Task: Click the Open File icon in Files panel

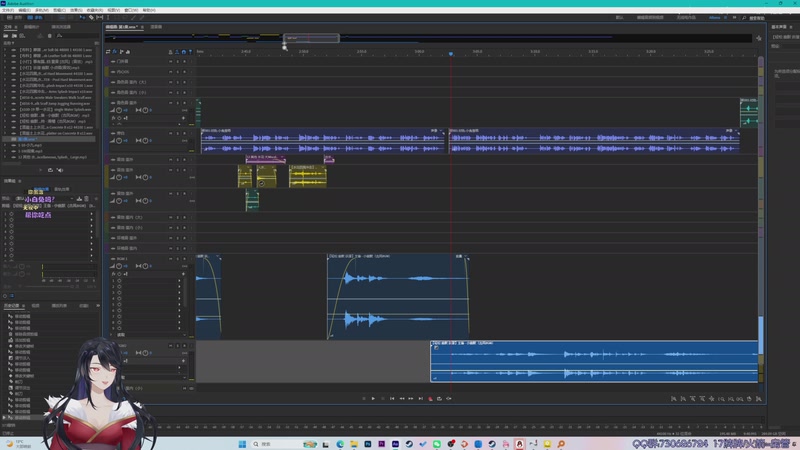Action: (6, 36)
